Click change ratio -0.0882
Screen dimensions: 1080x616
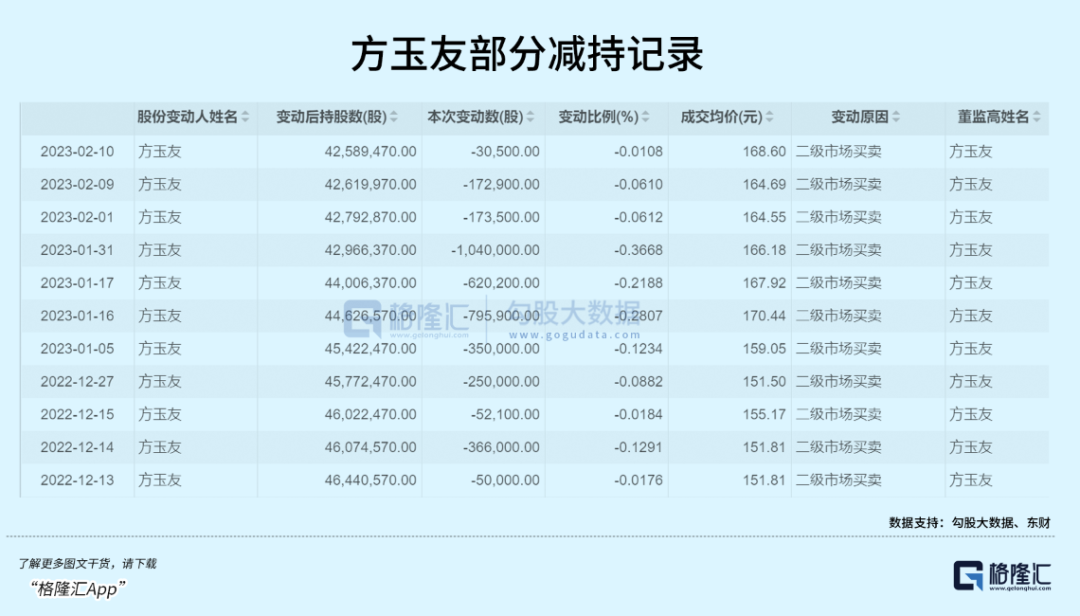(638, 382)
